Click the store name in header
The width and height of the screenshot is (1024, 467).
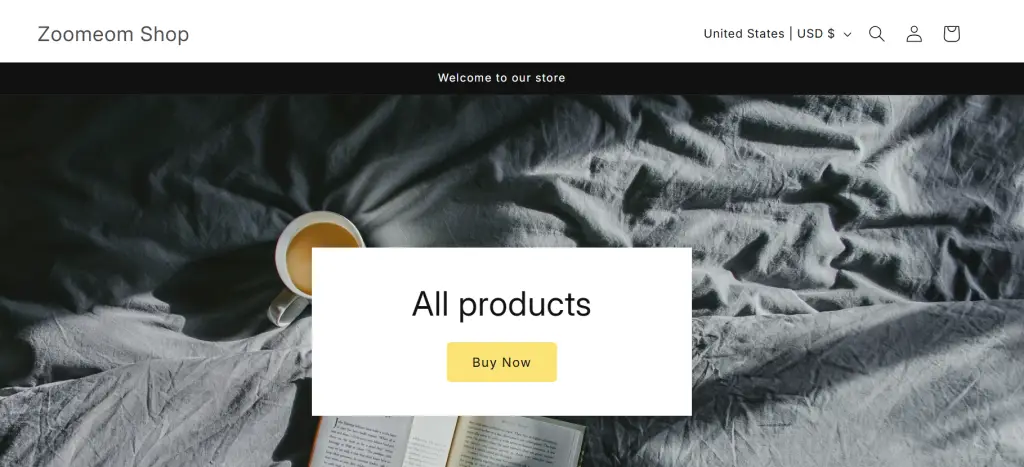pyautogui.click(x=113, y=34)
